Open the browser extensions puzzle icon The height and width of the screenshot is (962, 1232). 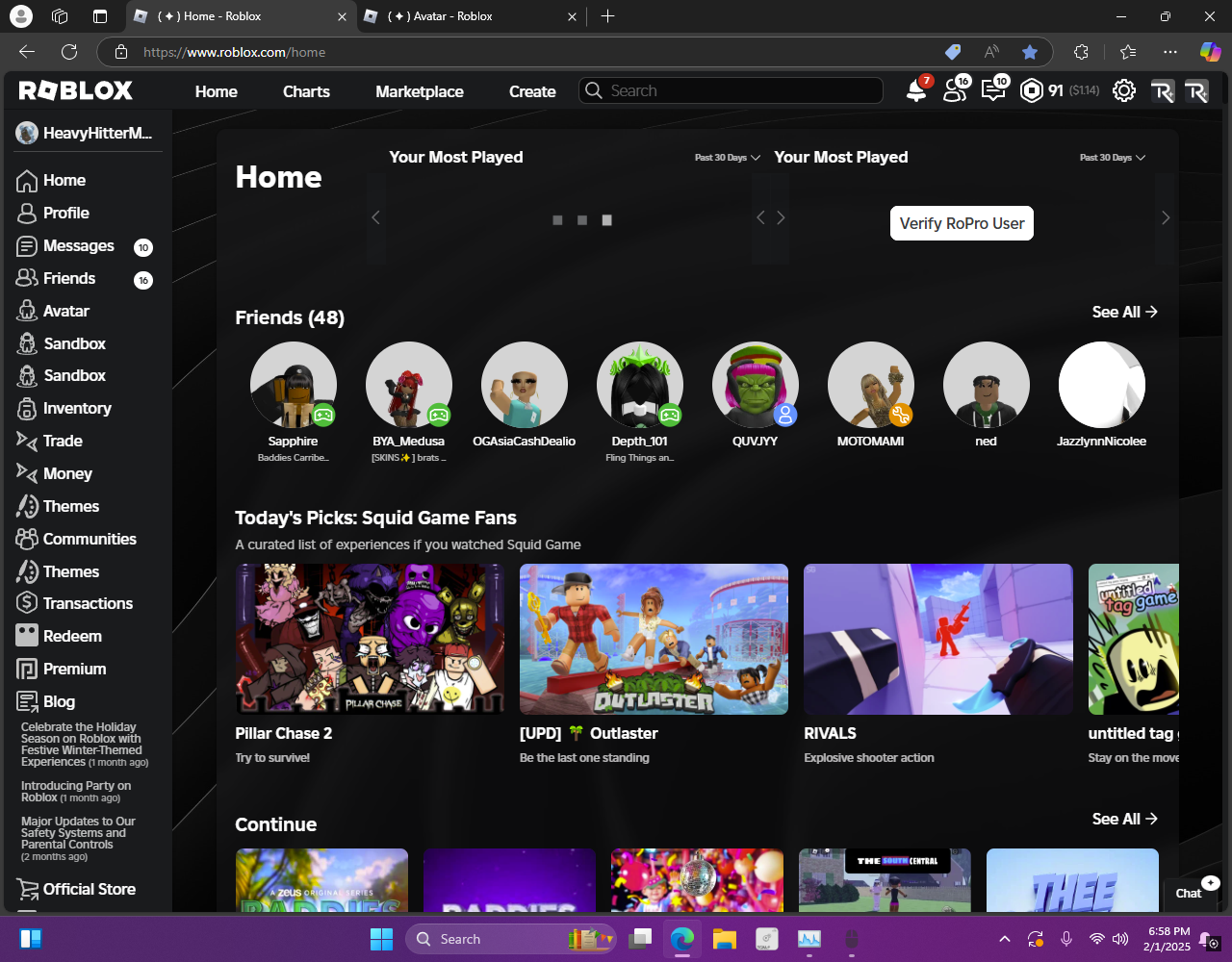pos(1081,52)
